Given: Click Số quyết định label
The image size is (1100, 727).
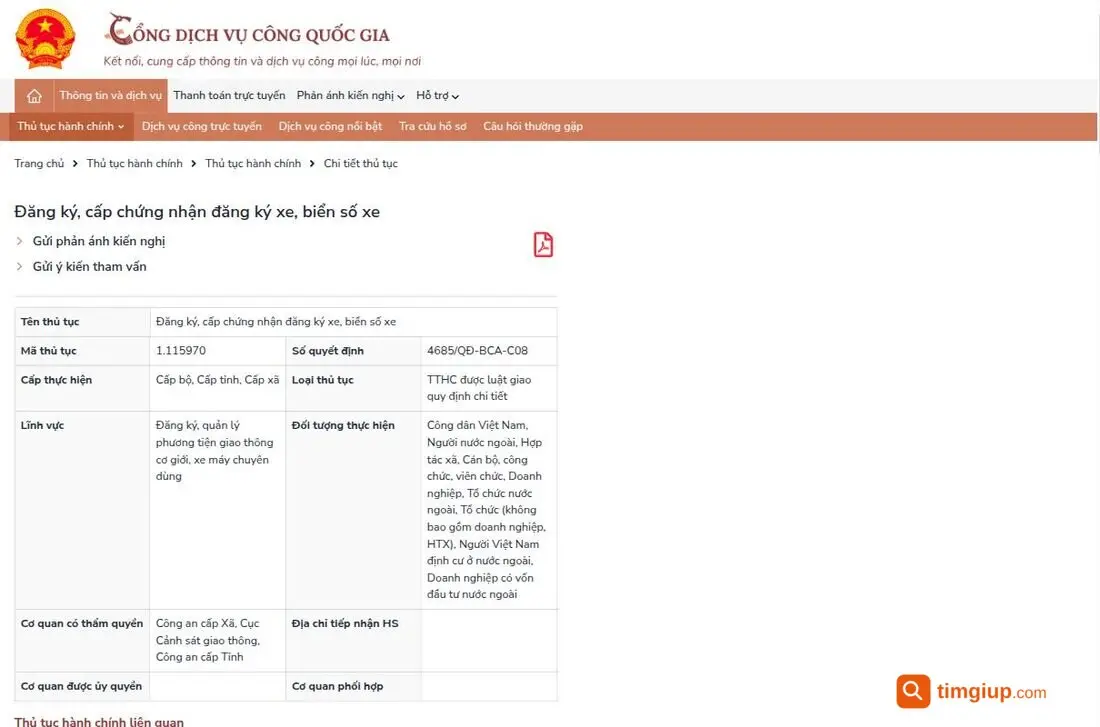Looking at the screenshot, I should 328,351.
